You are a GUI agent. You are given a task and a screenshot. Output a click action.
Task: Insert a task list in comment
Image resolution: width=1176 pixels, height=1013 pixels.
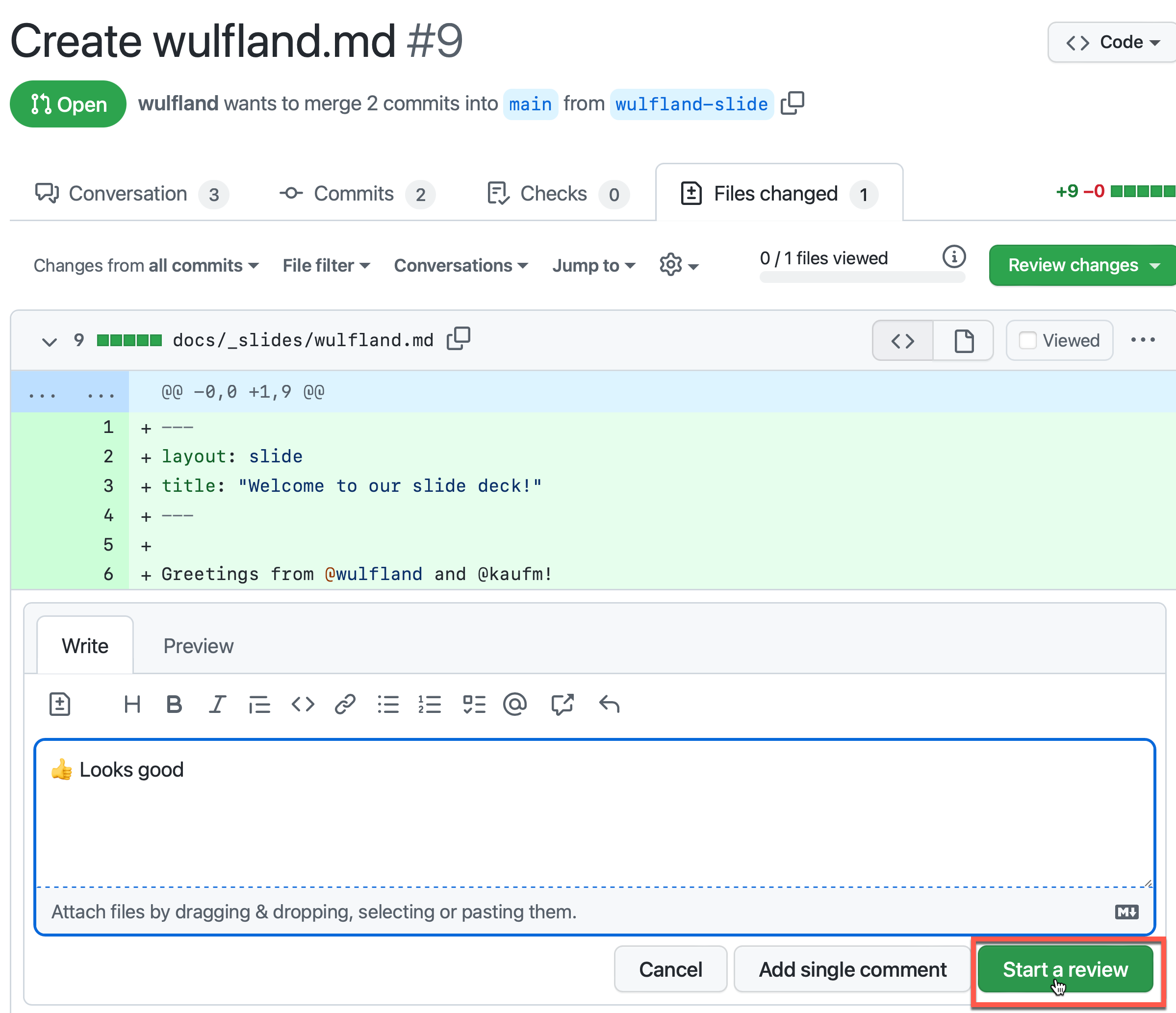474,704
